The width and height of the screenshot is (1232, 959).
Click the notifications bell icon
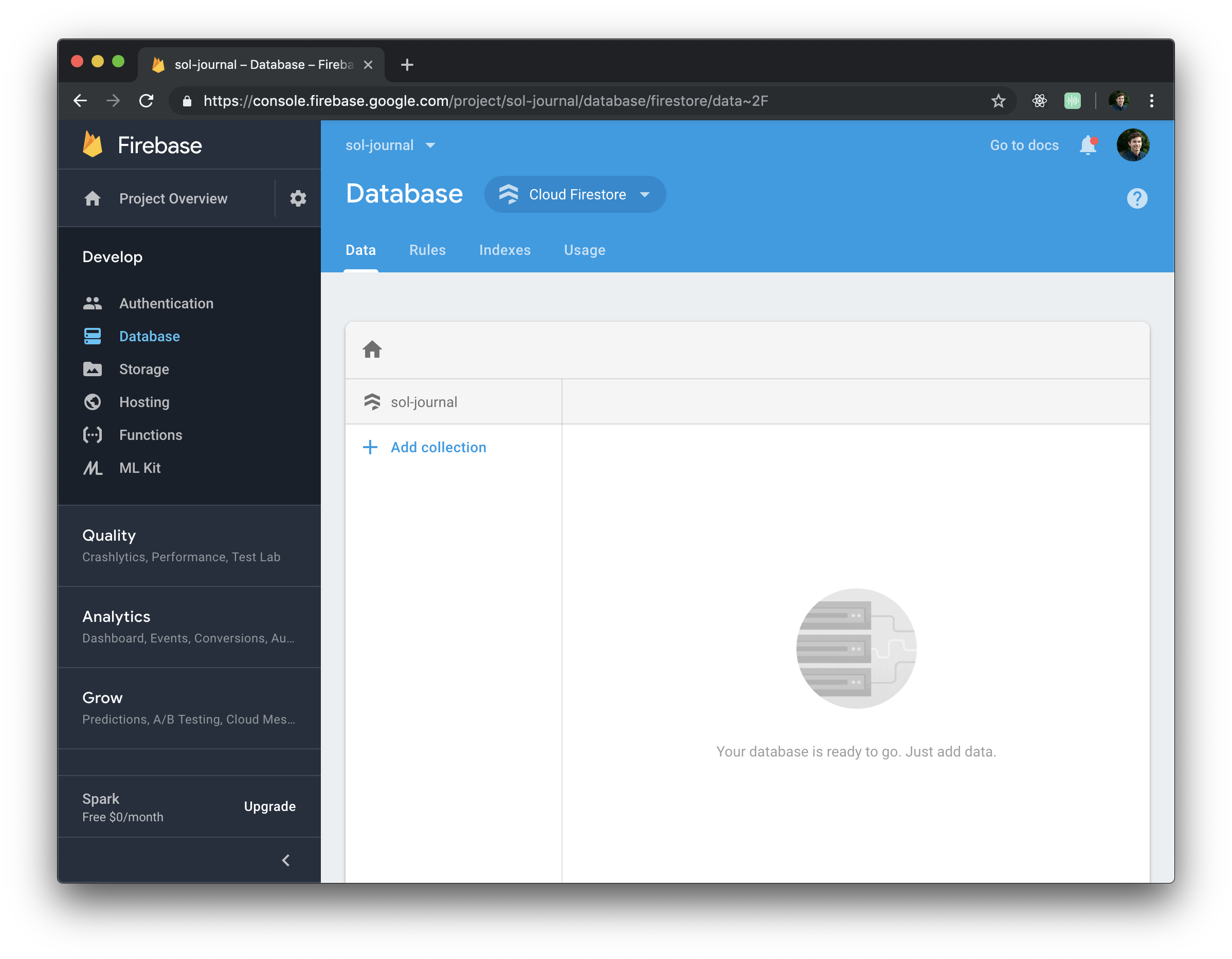pyautogui.click(x=1088, y=145)
